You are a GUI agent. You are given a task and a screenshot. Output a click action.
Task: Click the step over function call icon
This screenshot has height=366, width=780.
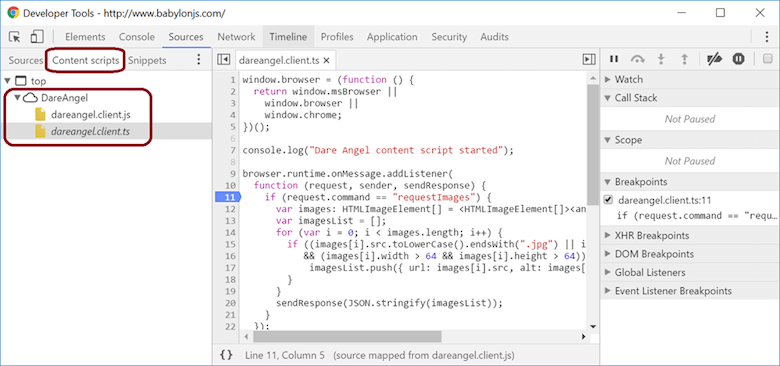(x=637, y=59)
